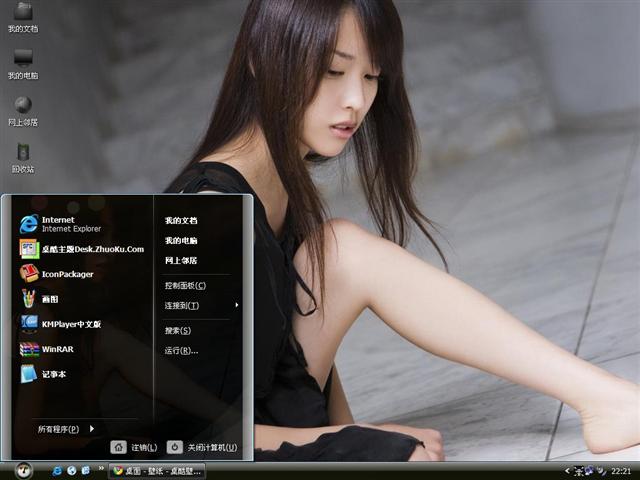Open 桌酷主题 Desk.ZhuoKu.Com entry
640x480 pixels.
[x=82, y=249]
